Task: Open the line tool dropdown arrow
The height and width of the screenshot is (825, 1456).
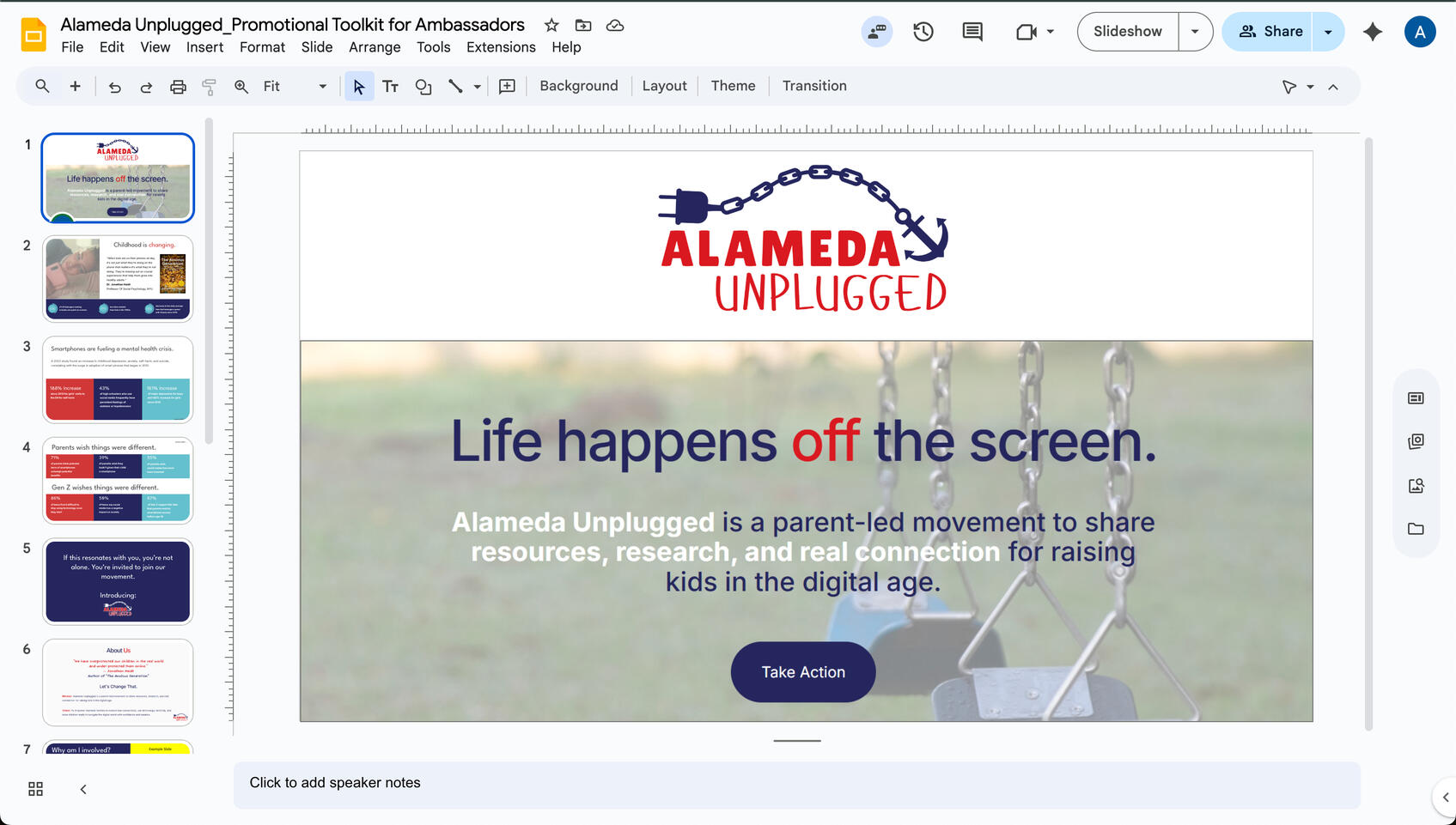Action: pyautogui.click(x=478, y=86)
